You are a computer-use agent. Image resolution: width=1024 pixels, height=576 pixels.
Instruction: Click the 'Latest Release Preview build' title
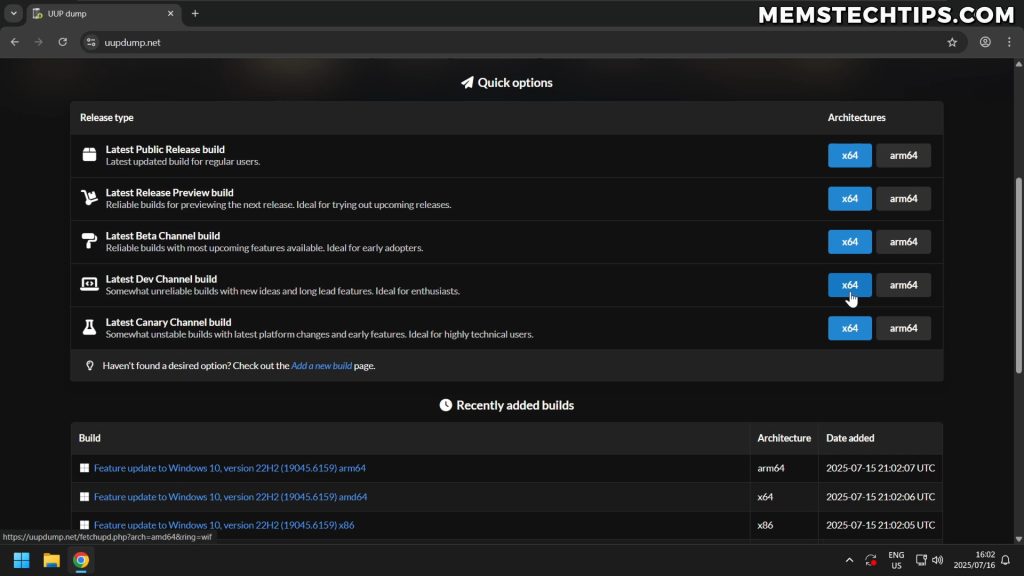click(170, 193)
